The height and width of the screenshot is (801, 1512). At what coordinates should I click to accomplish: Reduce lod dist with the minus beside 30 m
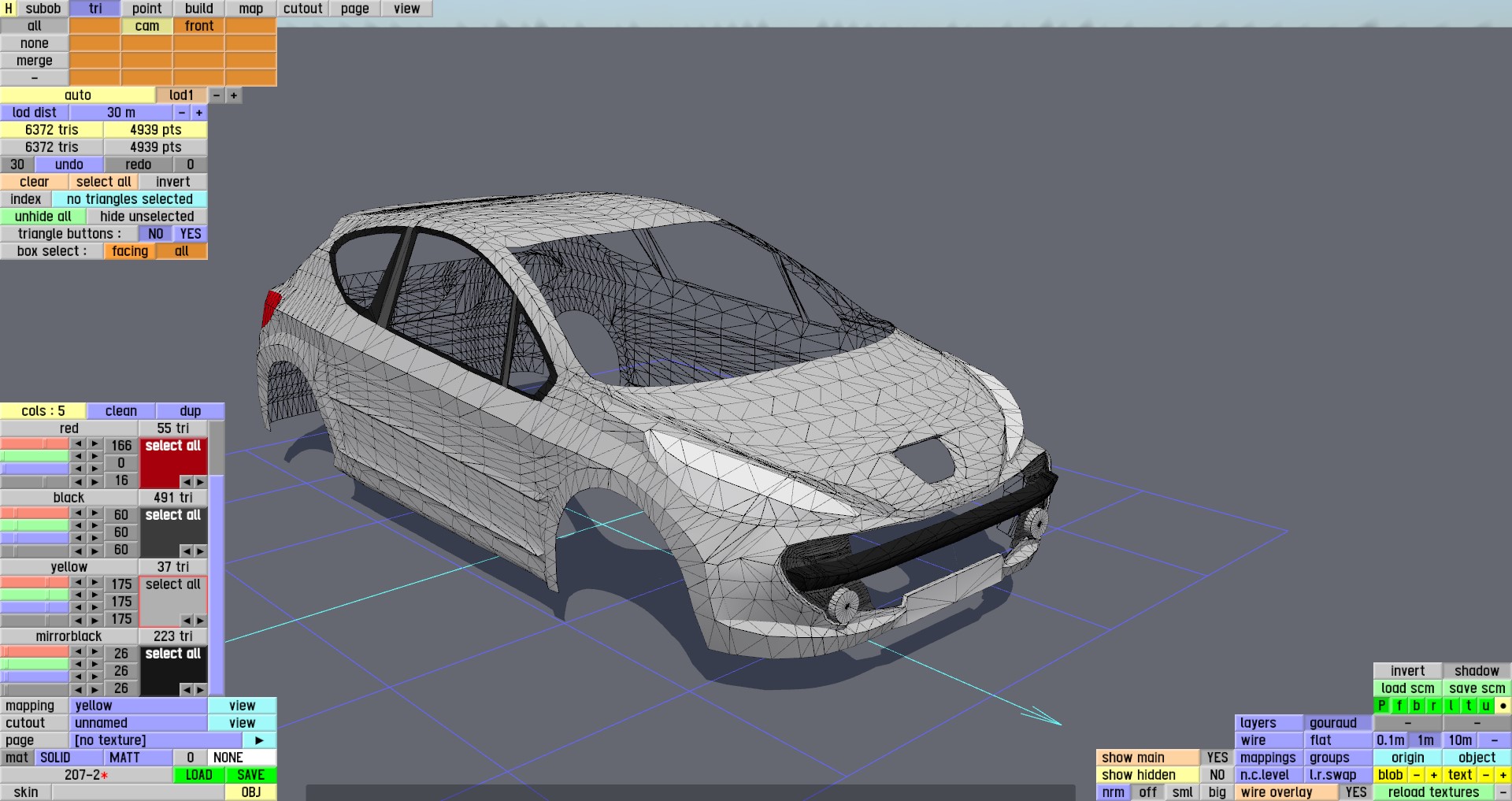pos(182,113)
